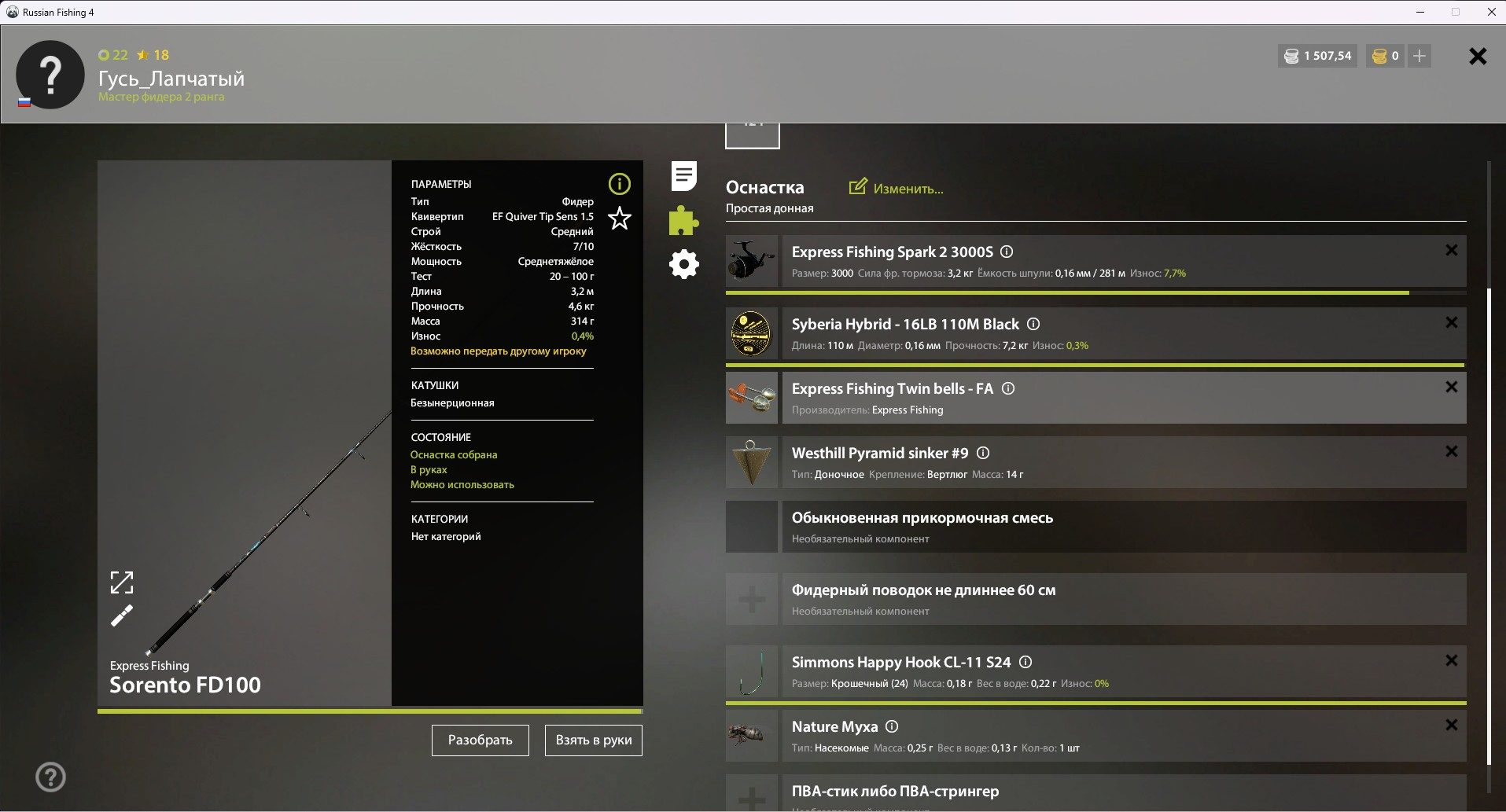Open the Обыкновенная прикормочная смесь slot
Screen dimensions: 1506x812
(x=1124, y=527)
